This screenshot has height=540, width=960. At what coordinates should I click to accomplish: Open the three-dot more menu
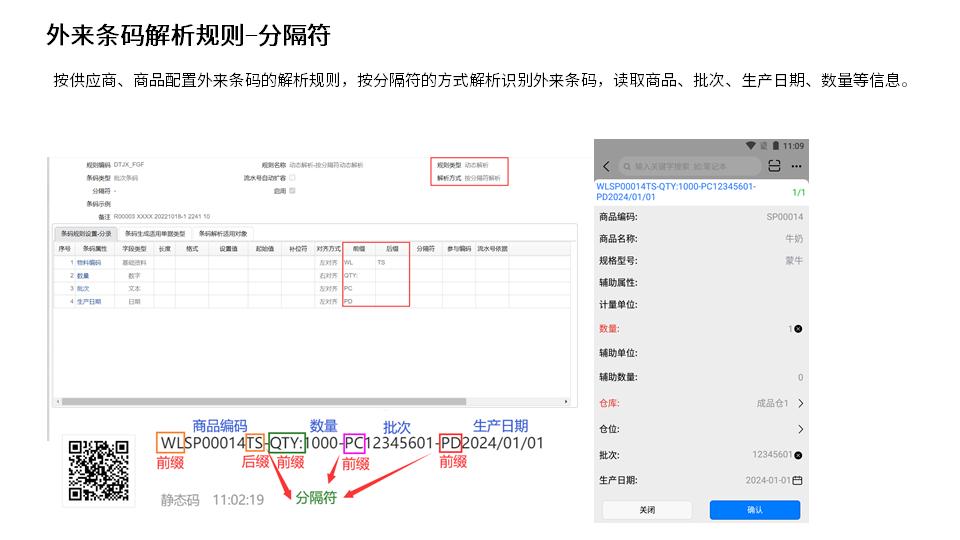[796, 166]
